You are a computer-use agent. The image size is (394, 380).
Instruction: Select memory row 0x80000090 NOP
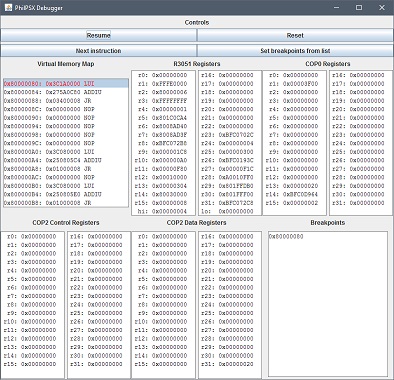click(x=66, y=118)
